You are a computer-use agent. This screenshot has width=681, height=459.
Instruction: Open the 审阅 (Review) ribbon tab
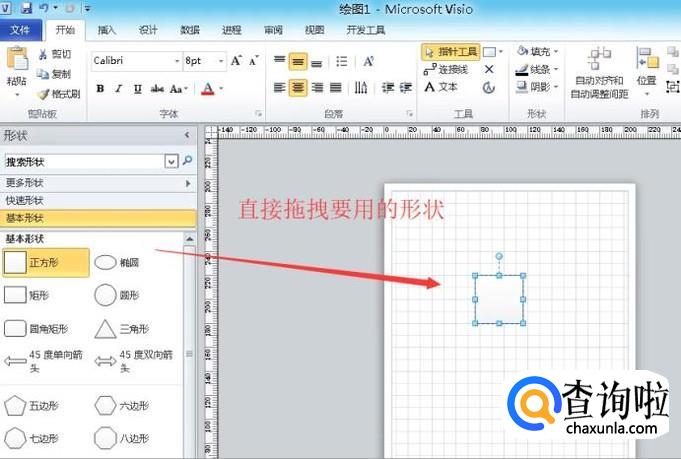[273, 30]
